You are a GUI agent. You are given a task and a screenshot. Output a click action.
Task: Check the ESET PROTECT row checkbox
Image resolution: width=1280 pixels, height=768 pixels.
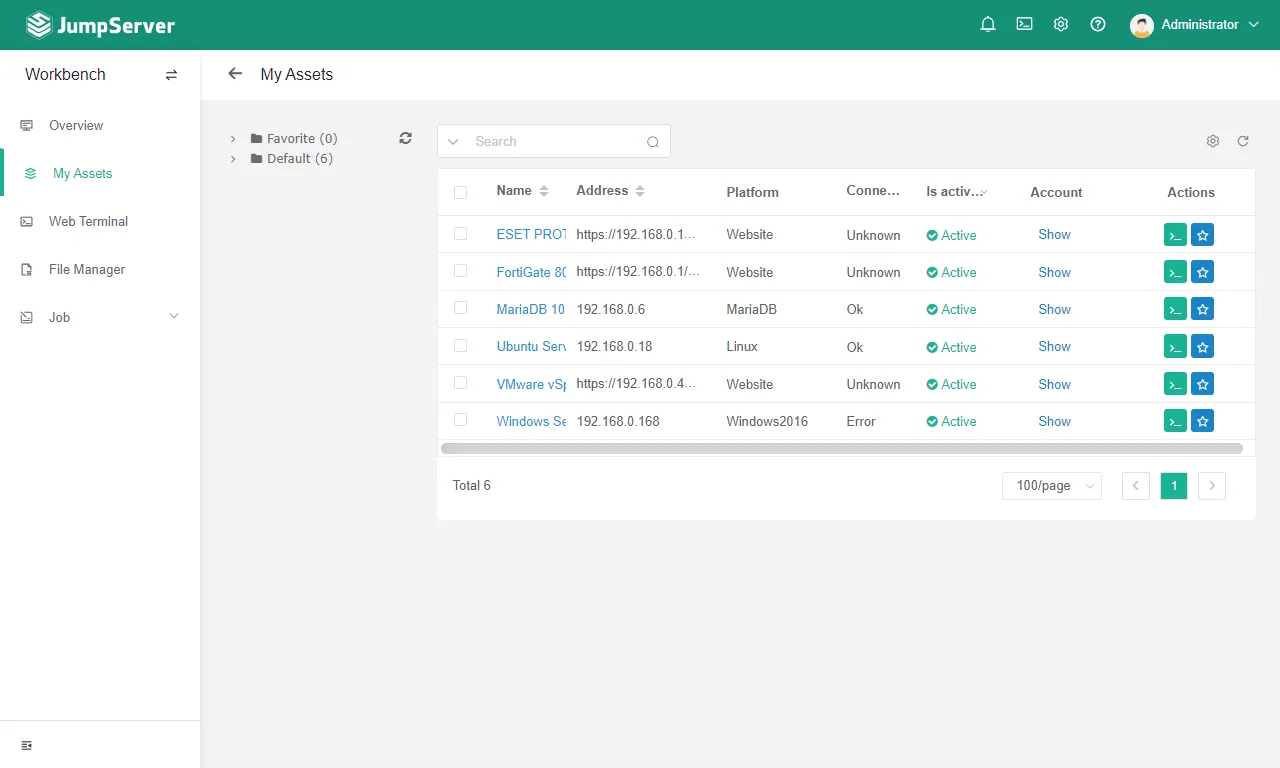[x=460, y=233]
